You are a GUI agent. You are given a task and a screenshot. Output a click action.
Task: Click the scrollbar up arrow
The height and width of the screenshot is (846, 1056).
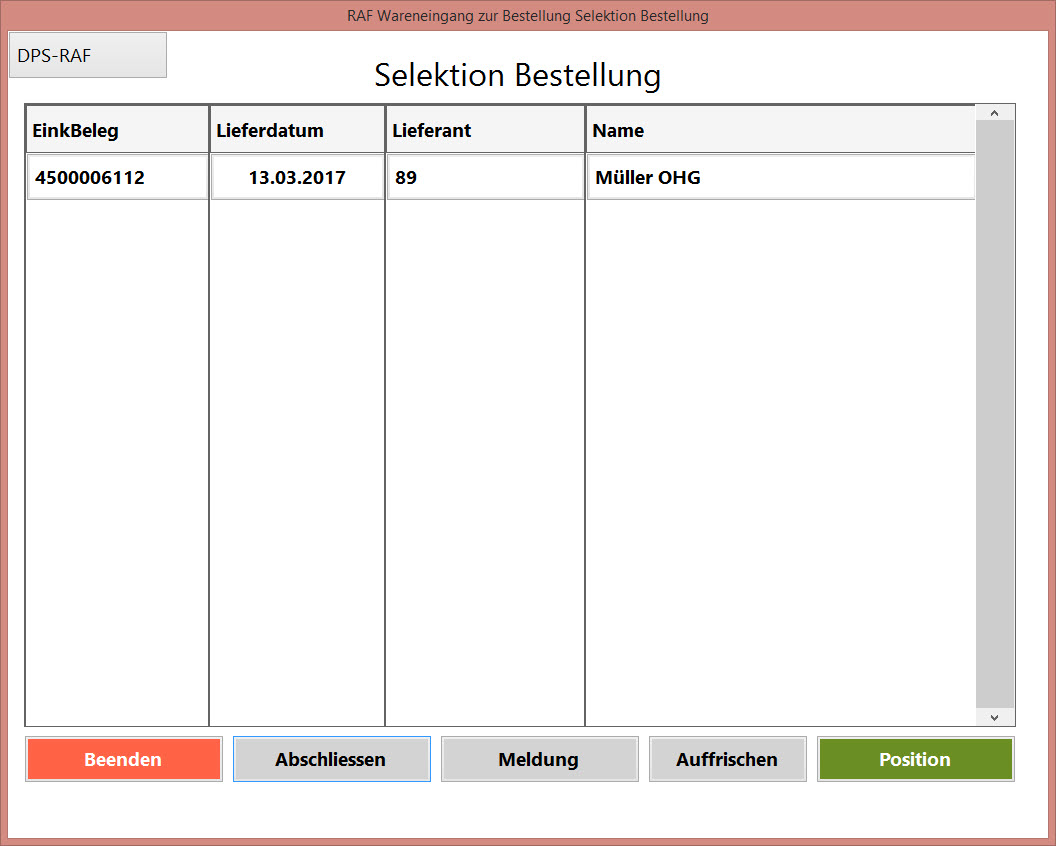[994, 113]
